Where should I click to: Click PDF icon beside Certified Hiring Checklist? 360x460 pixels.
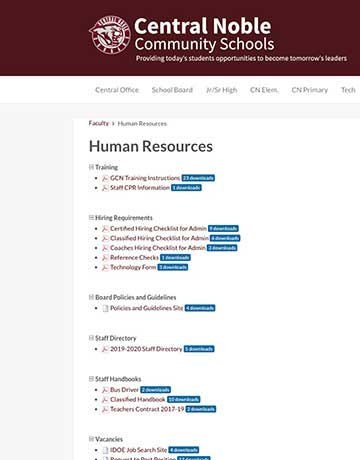[105, 229]
